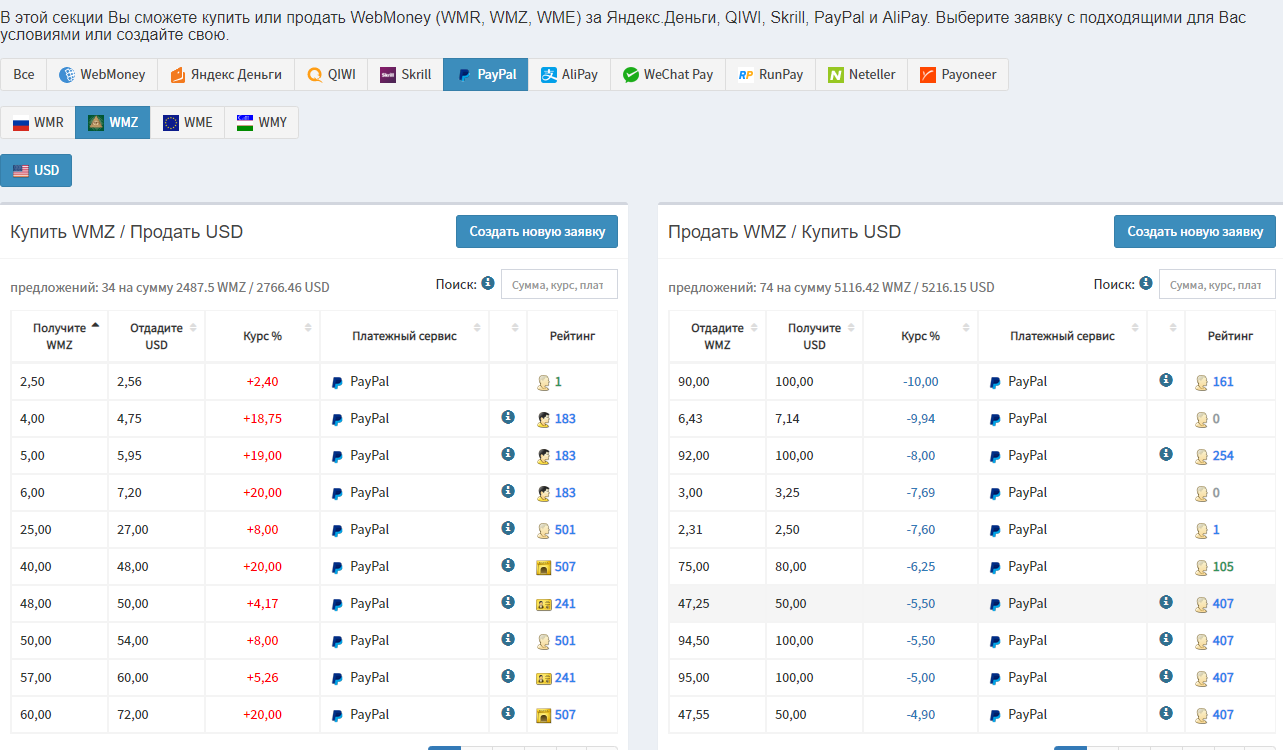Click rating icon 161 in the sell table

pos(1202,382)
